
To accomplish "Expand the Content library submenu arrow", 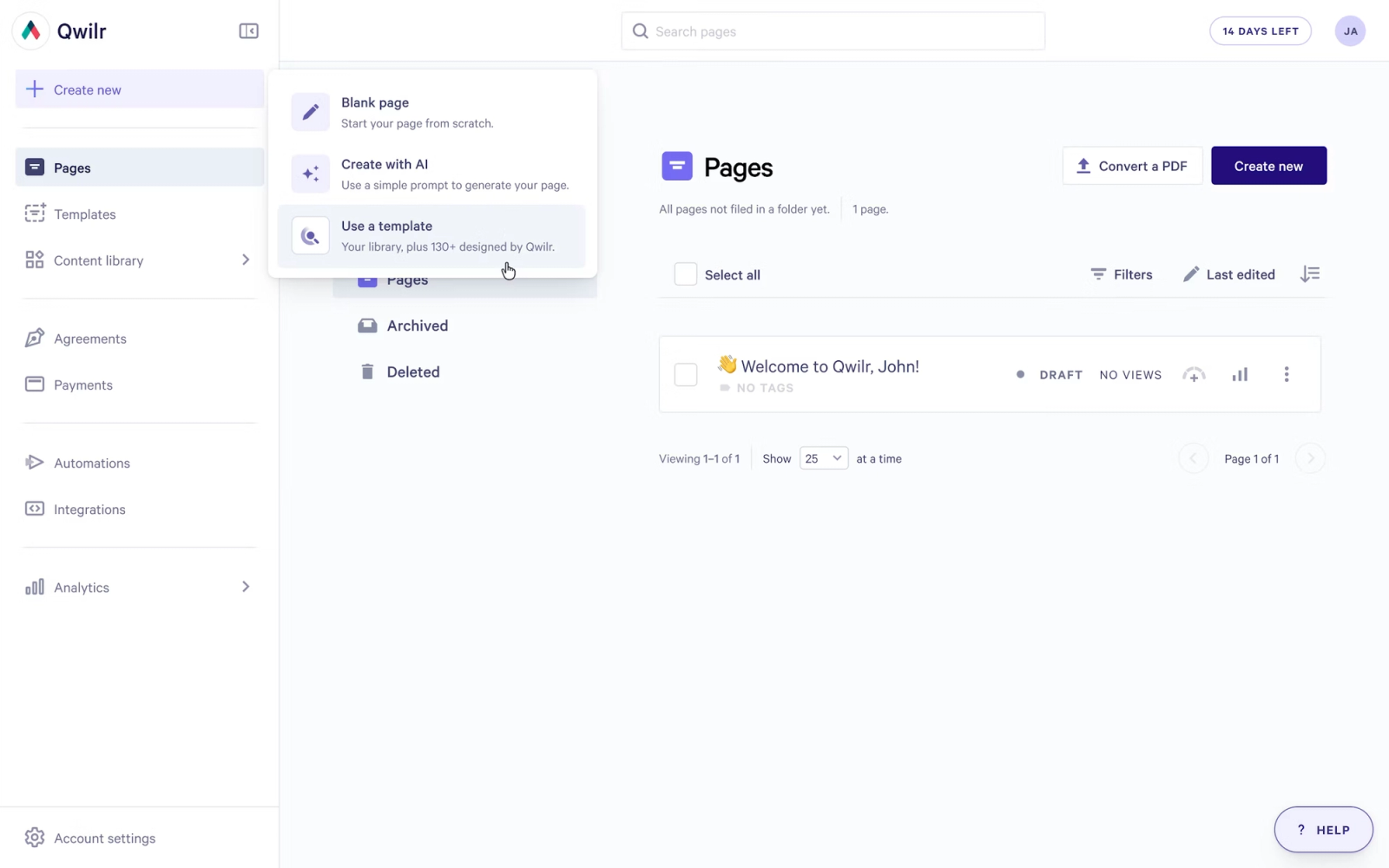I will click(x=246, y=260).
